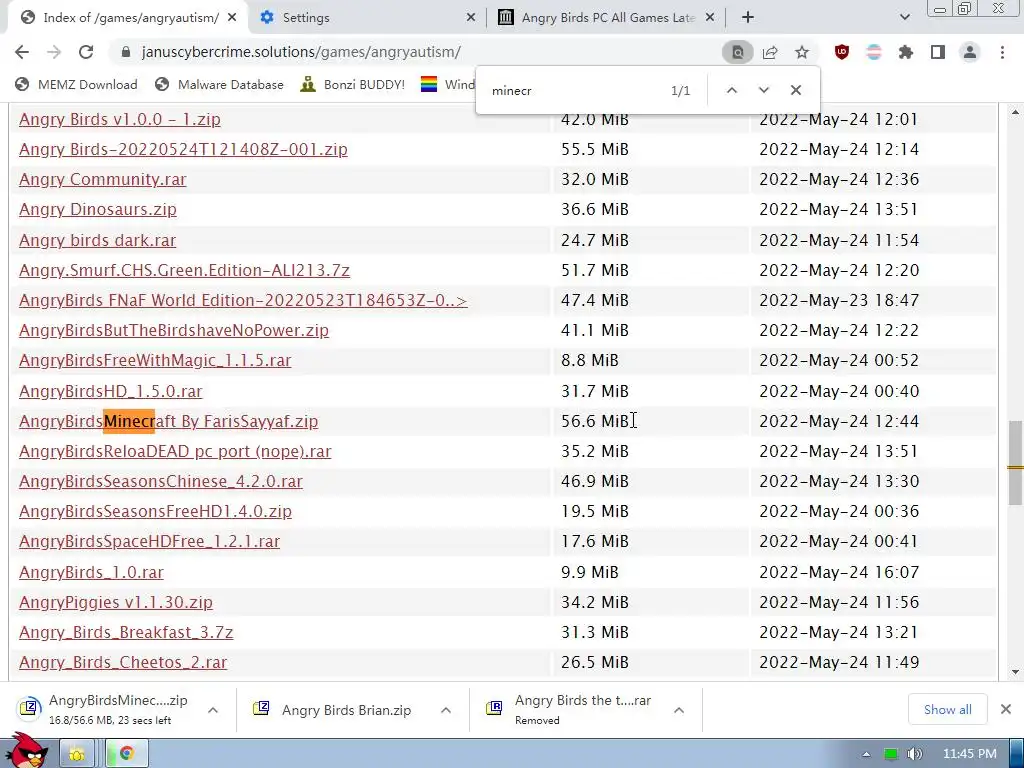This screenshot has height=768, width=1024.
Task: Switch to the Settings tab
Action: pos(368,18)
